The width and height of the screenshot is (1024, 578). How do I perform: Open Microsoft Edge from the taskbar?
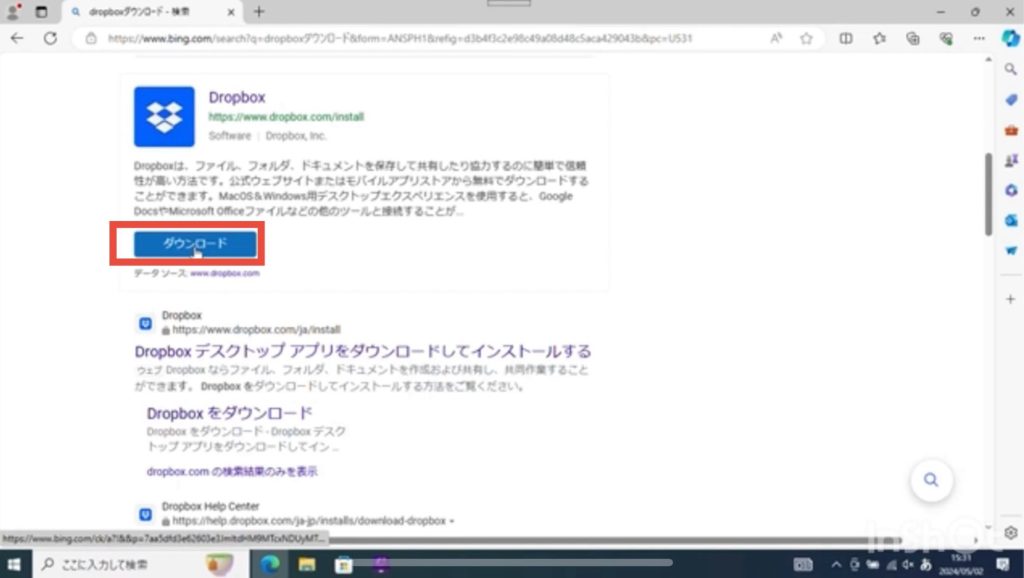[x=270, y=564]
